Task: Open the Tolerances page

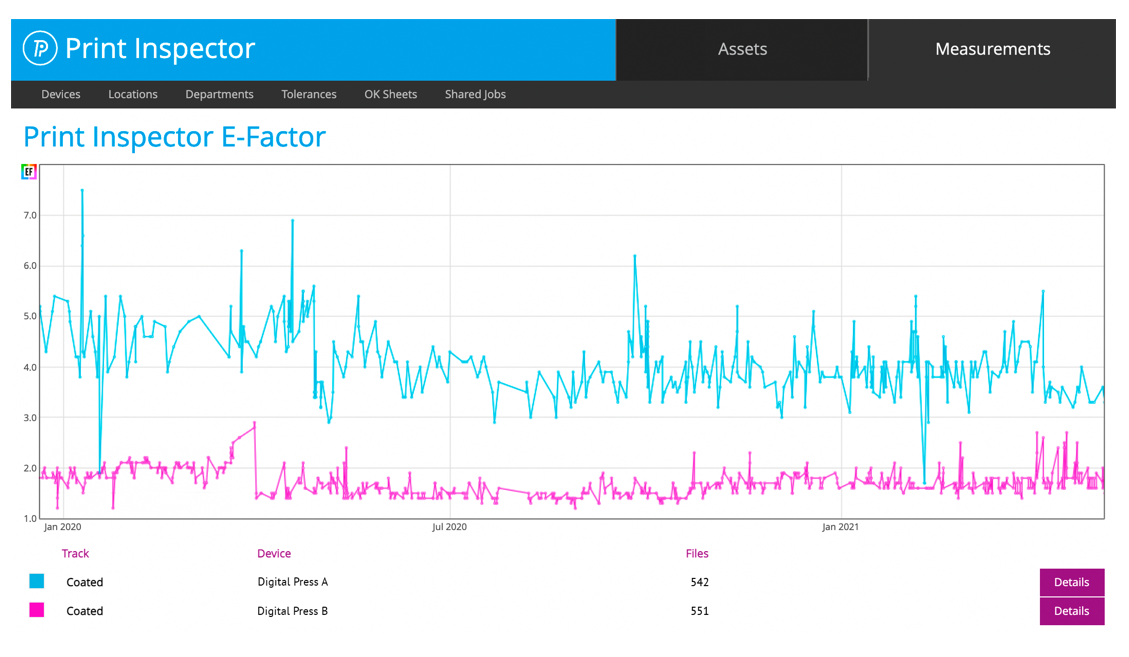Action: pyautogui.click(x=309, y=94)
